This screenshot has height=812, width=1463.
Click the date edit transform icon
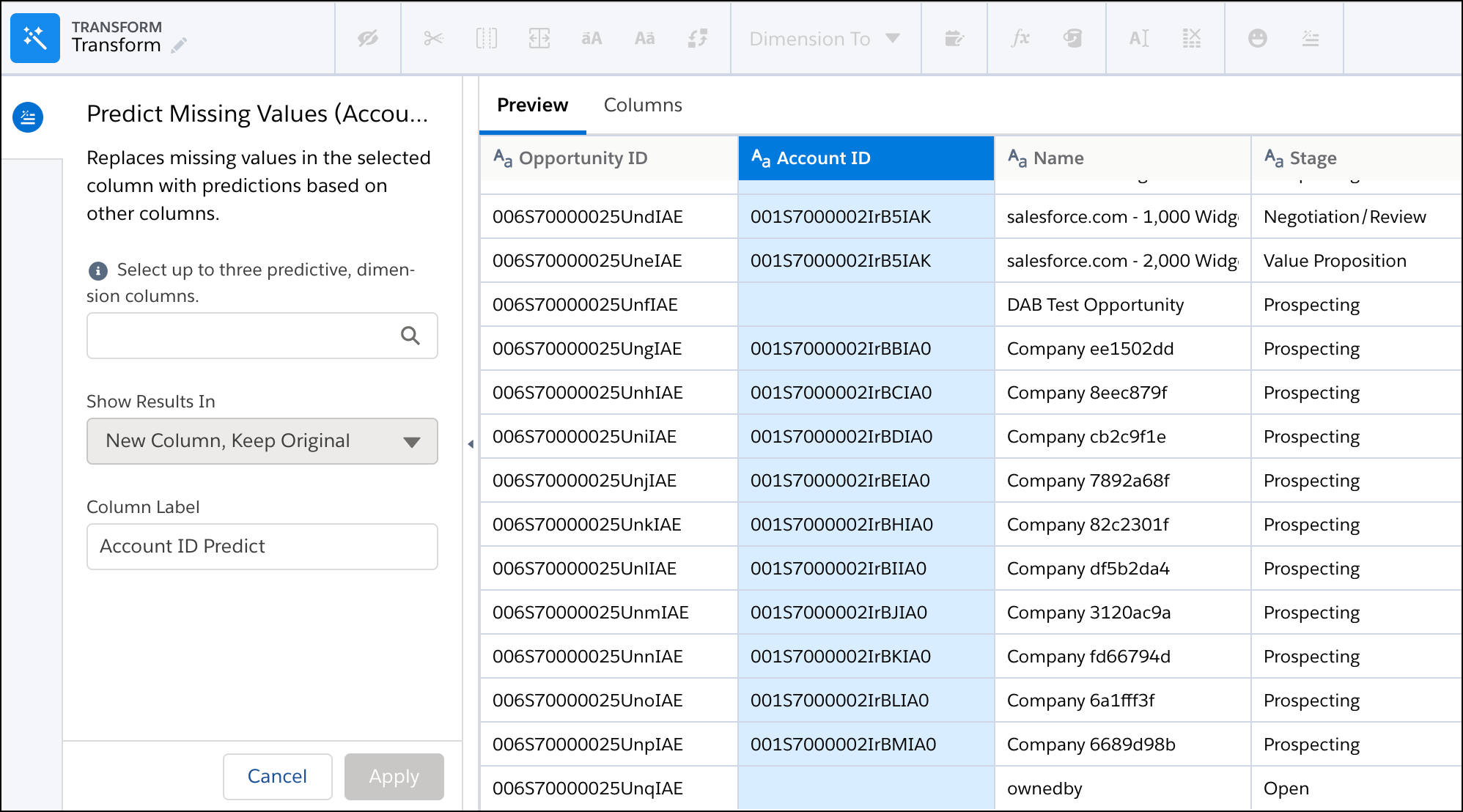coord(955,38)
